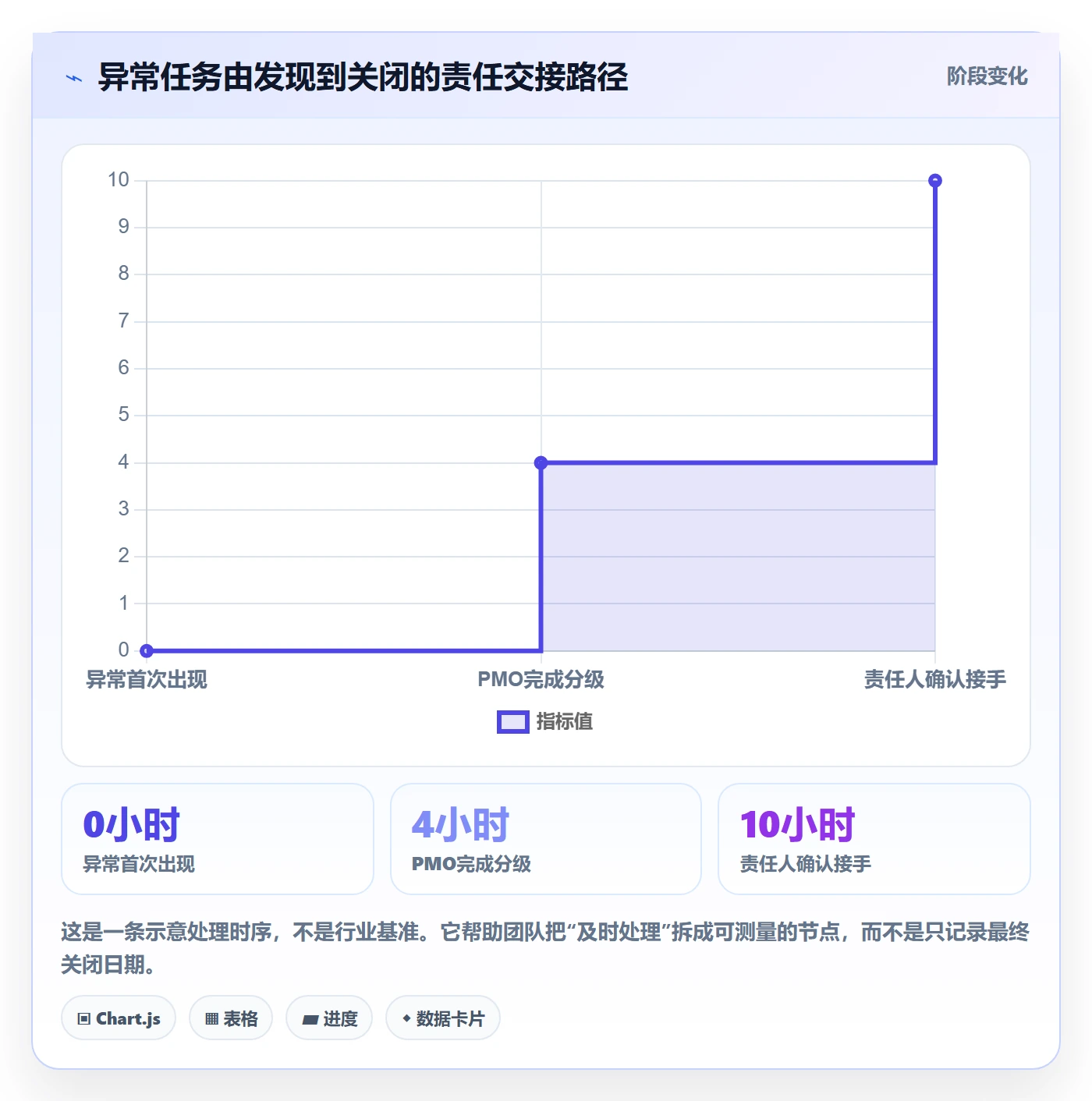Click the diamond icon in 数据卡片 tag

(406, 1018)
